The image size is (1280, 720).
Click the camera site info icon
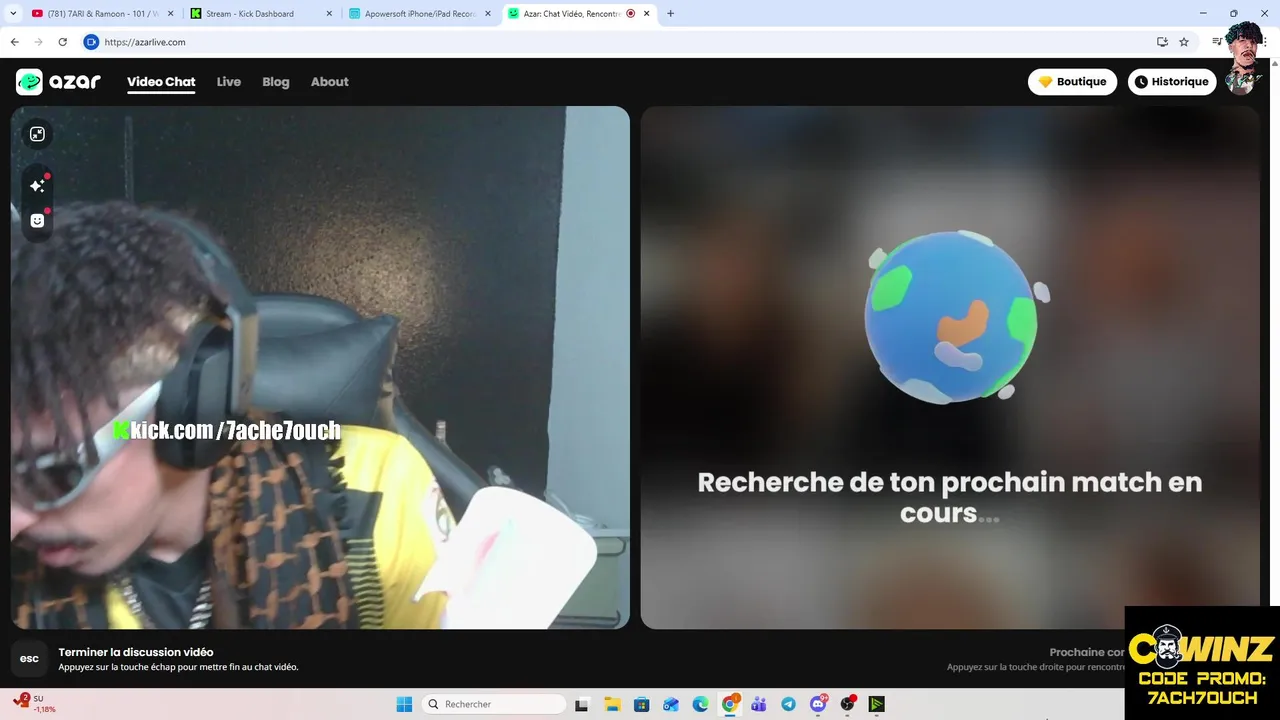tap(91, 42)
